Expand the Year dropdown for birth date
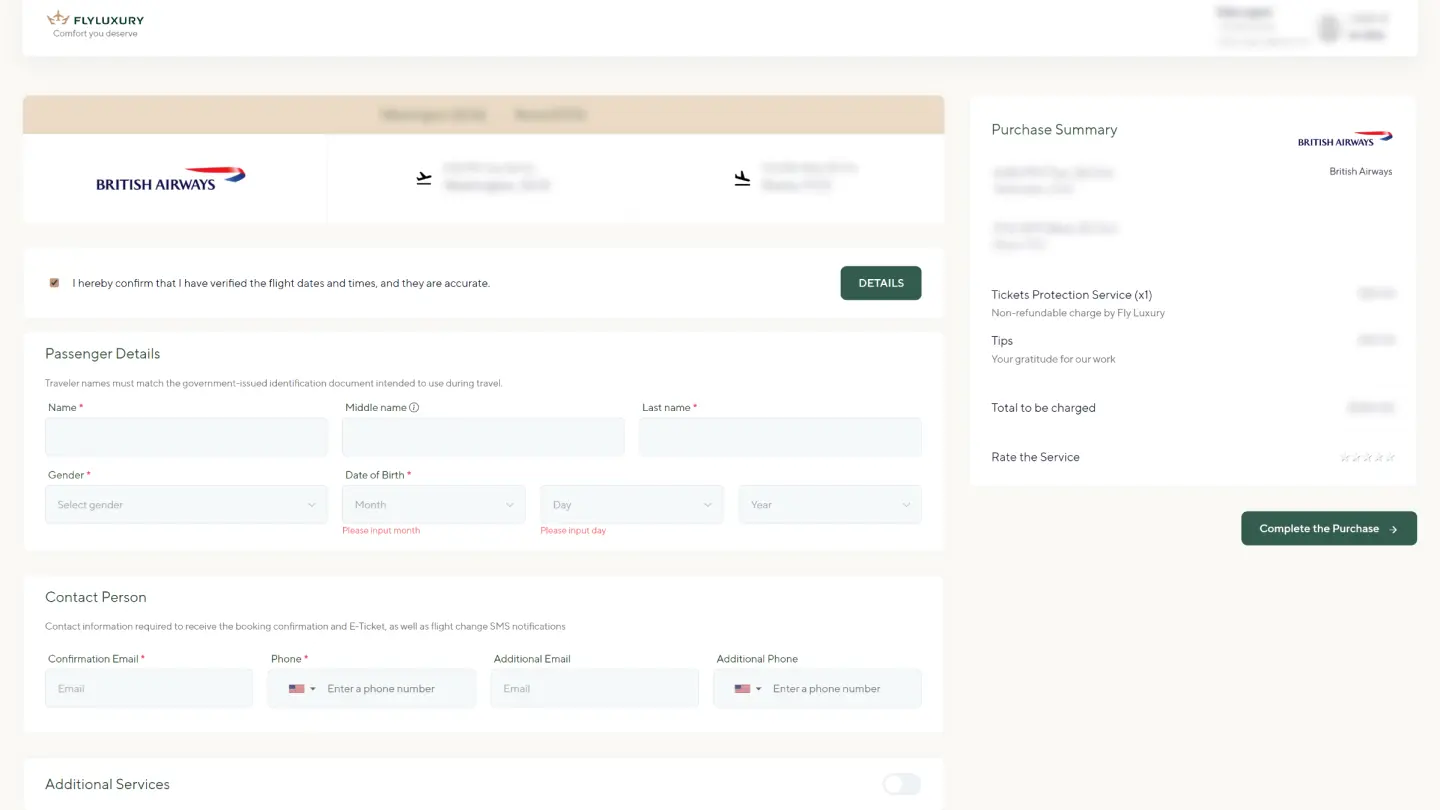The height and width of the screenshot is (810, 1440). [x=829, y=505]
